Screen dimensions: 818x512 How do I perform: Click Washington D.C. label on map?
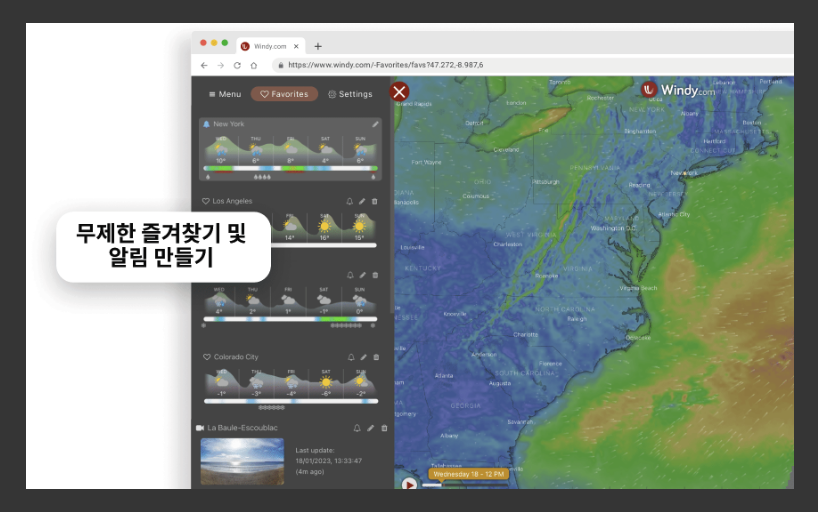[x=613, y=228]
